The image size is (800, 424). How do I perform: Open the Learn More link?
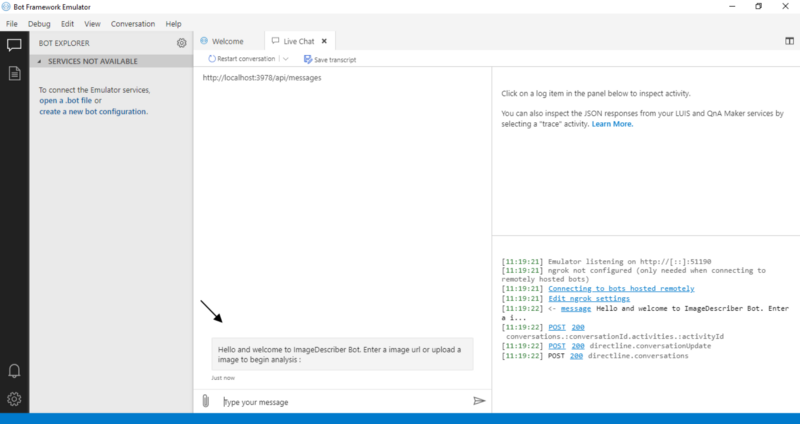(612, 124)
